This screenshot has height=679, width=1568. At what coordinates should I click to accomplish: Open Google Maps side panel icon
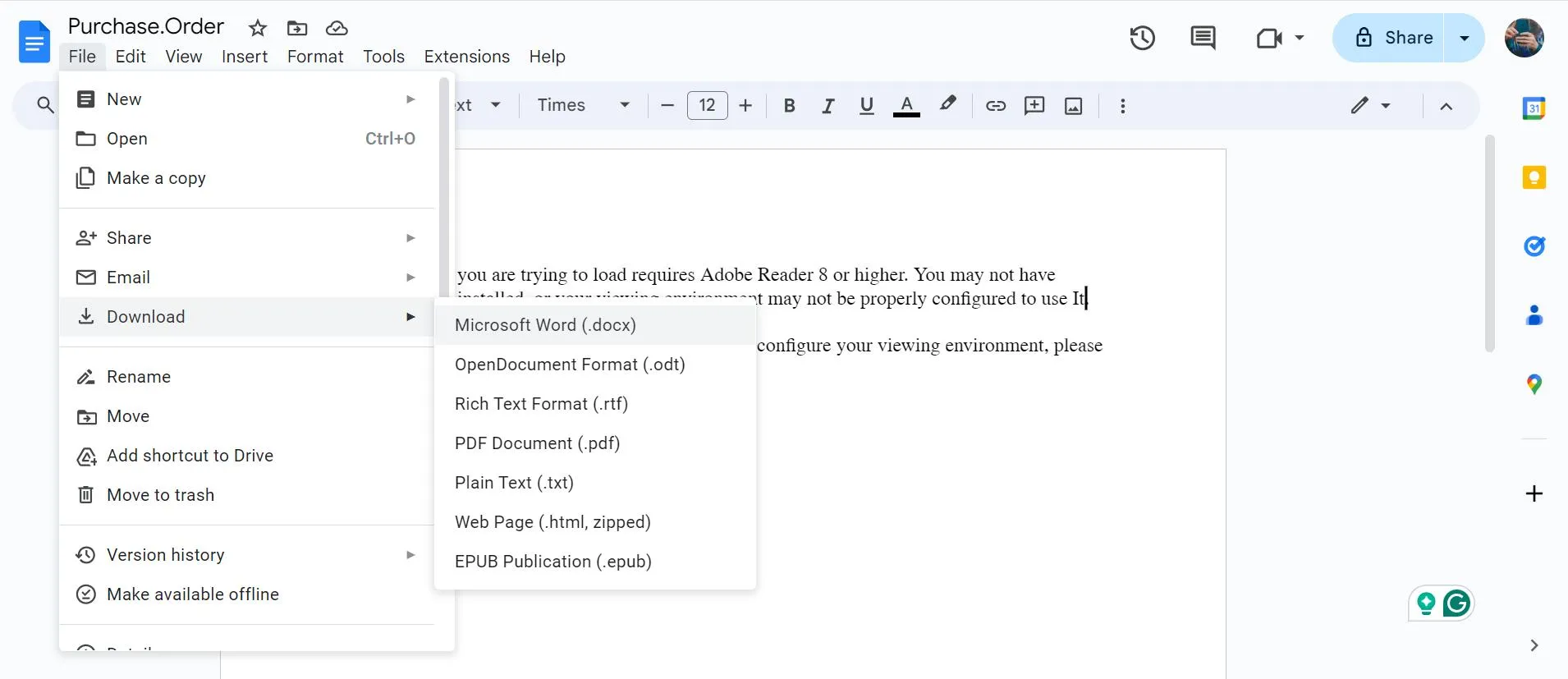(1534, 384)
